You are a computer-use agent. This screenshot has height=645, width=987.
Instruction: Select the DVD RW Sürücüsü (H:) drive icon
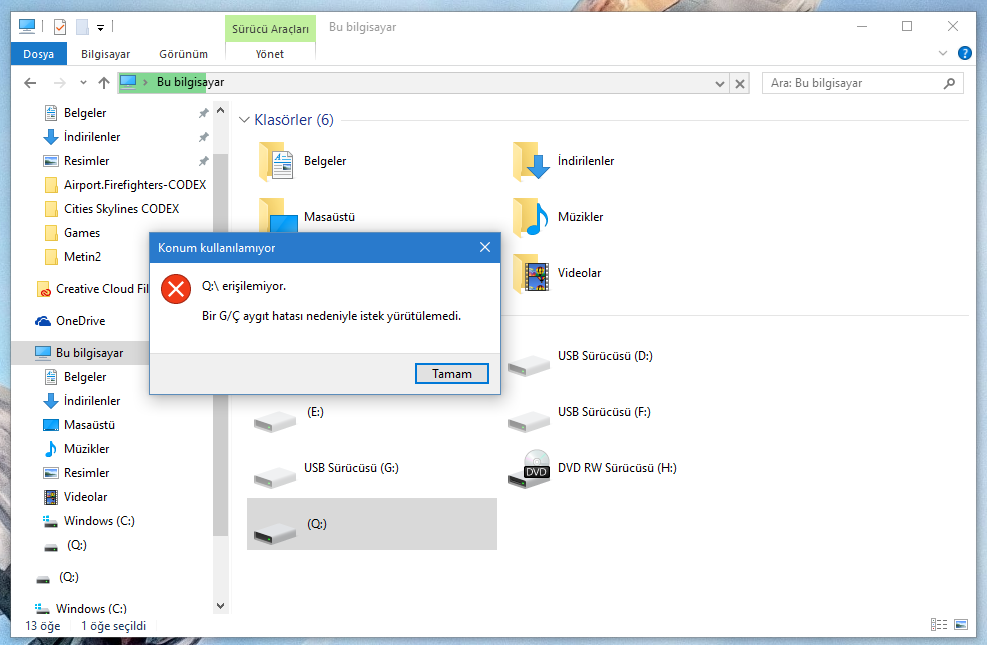[529, 467]
